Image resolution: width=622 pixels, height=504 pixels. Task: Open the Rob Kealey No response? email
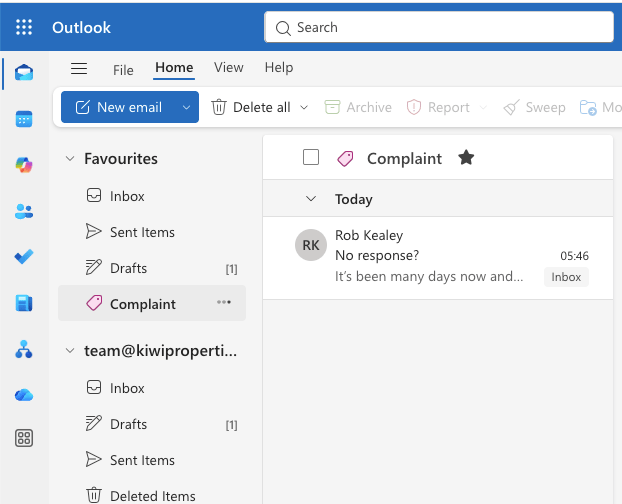pyautogui.click(x=438, y=258)
